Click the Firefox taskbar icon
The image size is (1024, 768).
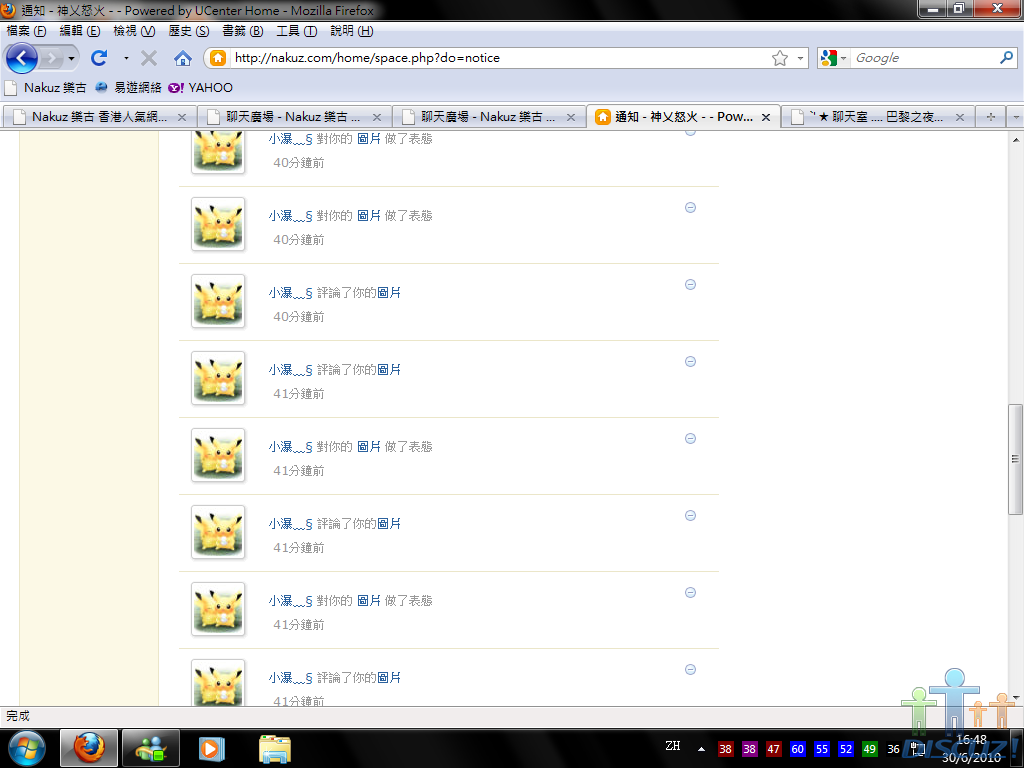(x=89, y=748)
